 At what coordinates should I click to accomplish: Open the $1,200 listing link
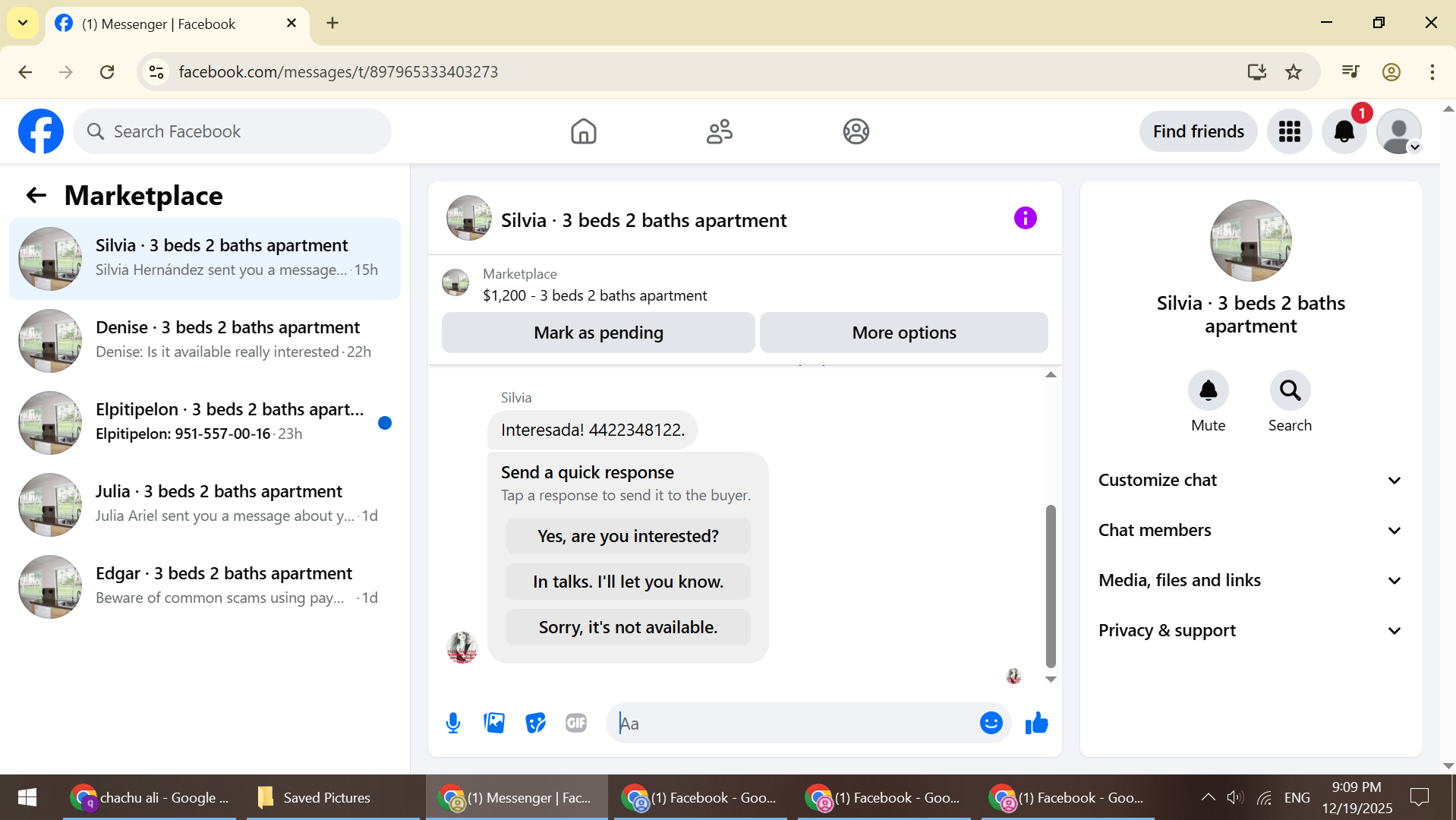coord(594,295)
